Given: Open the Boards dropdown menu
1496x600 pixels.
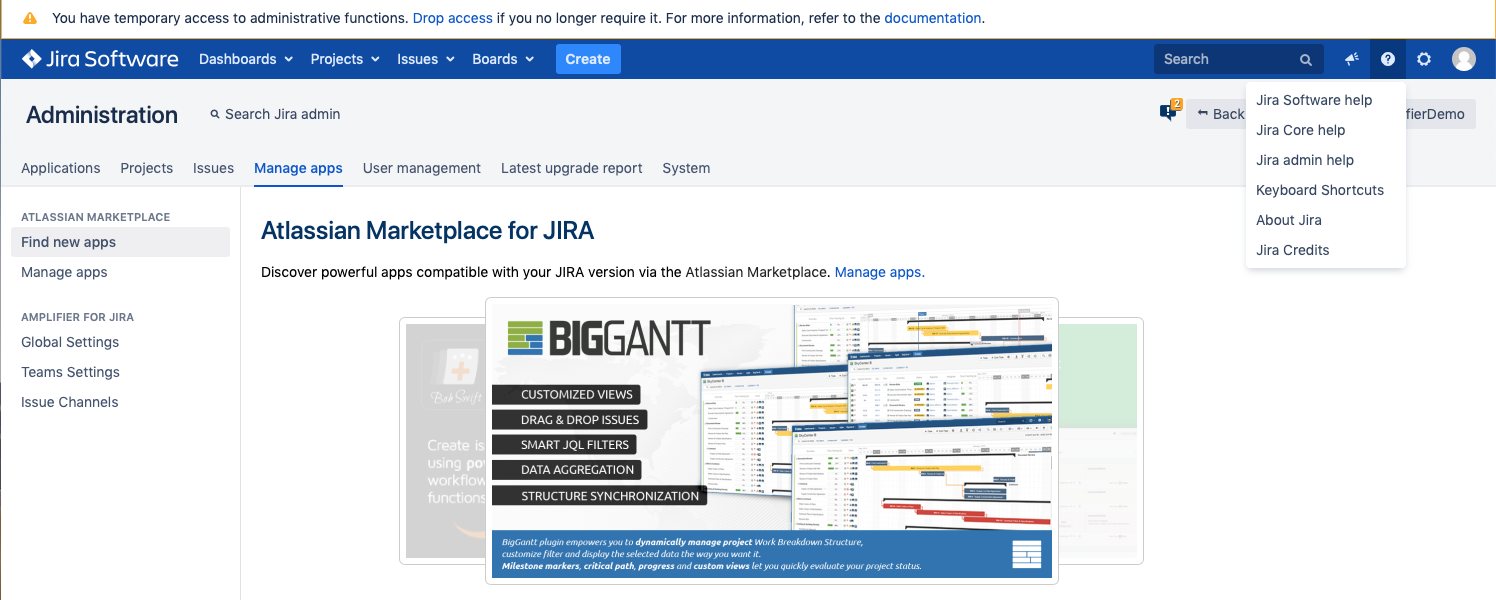Looking at the screenshot, I should pos(503,59).
